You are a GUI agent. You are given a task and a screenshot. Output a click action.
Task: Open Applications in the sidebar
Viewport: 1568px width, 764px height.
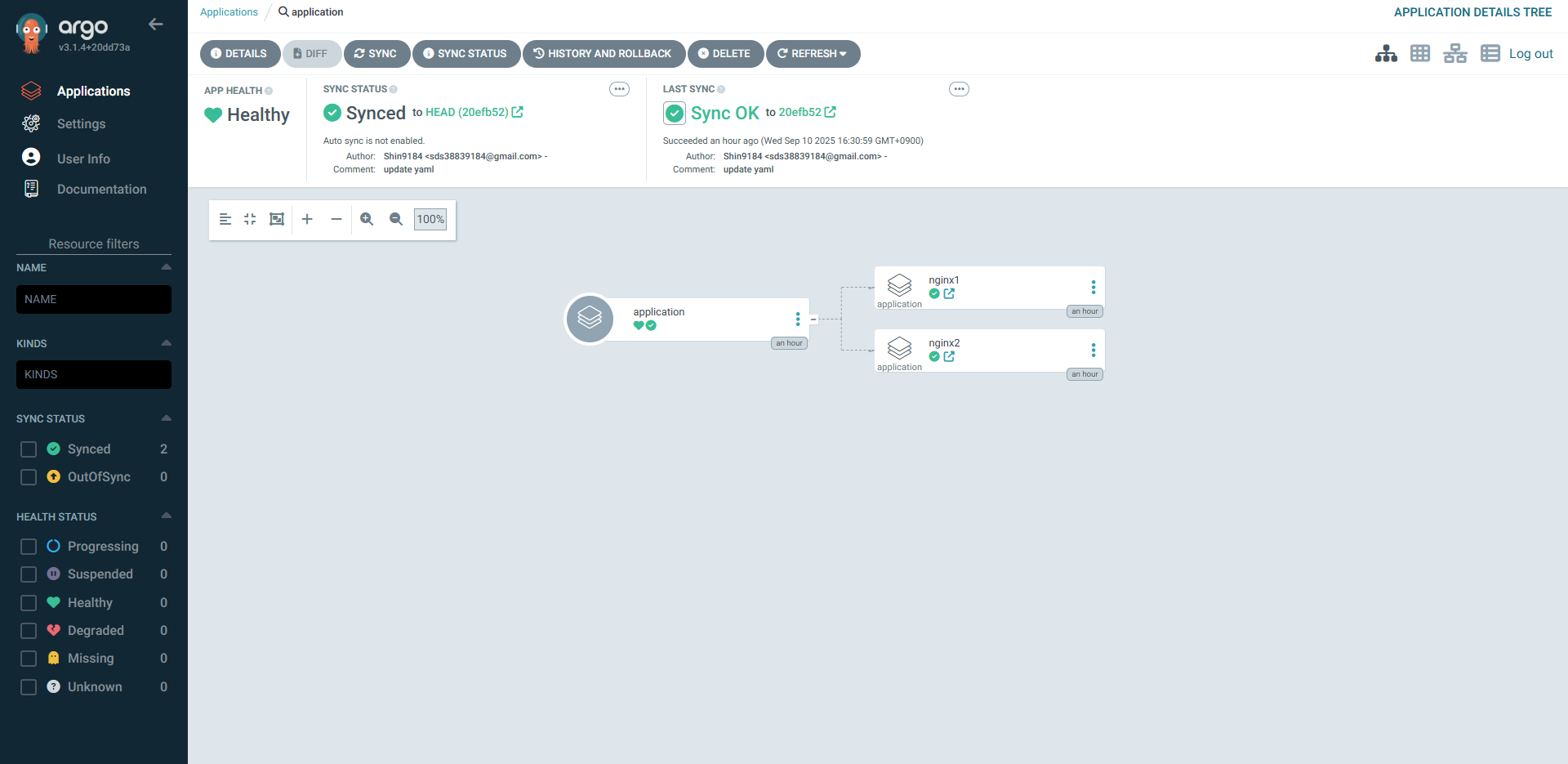click(x=93, y=91)
